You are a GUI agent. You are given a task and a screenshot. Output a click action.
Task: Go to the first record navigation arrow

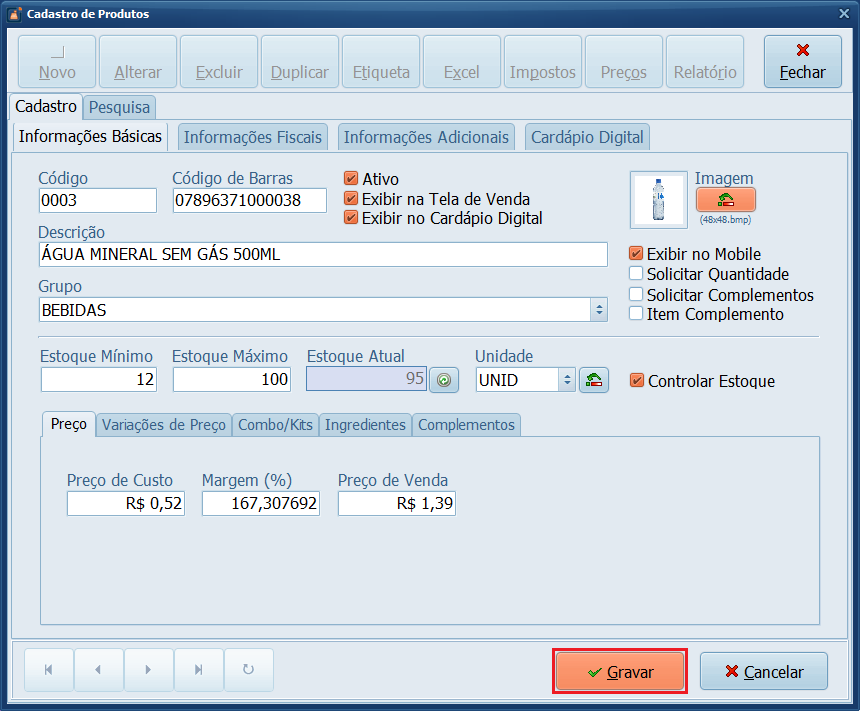point(49,670)
